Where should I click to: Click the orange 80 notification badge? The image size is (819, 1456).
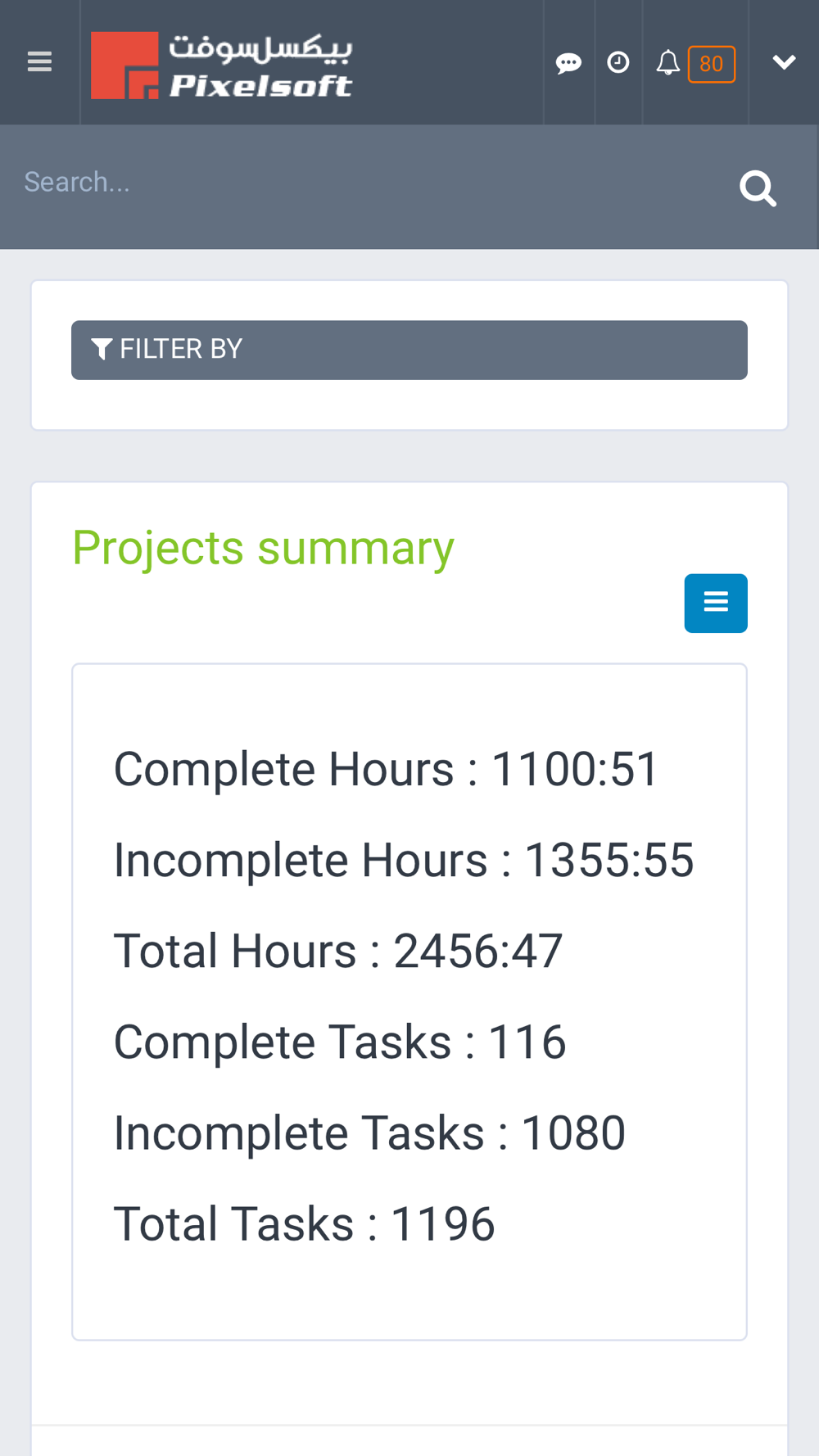pyautogui.click(x=712, y=64)
